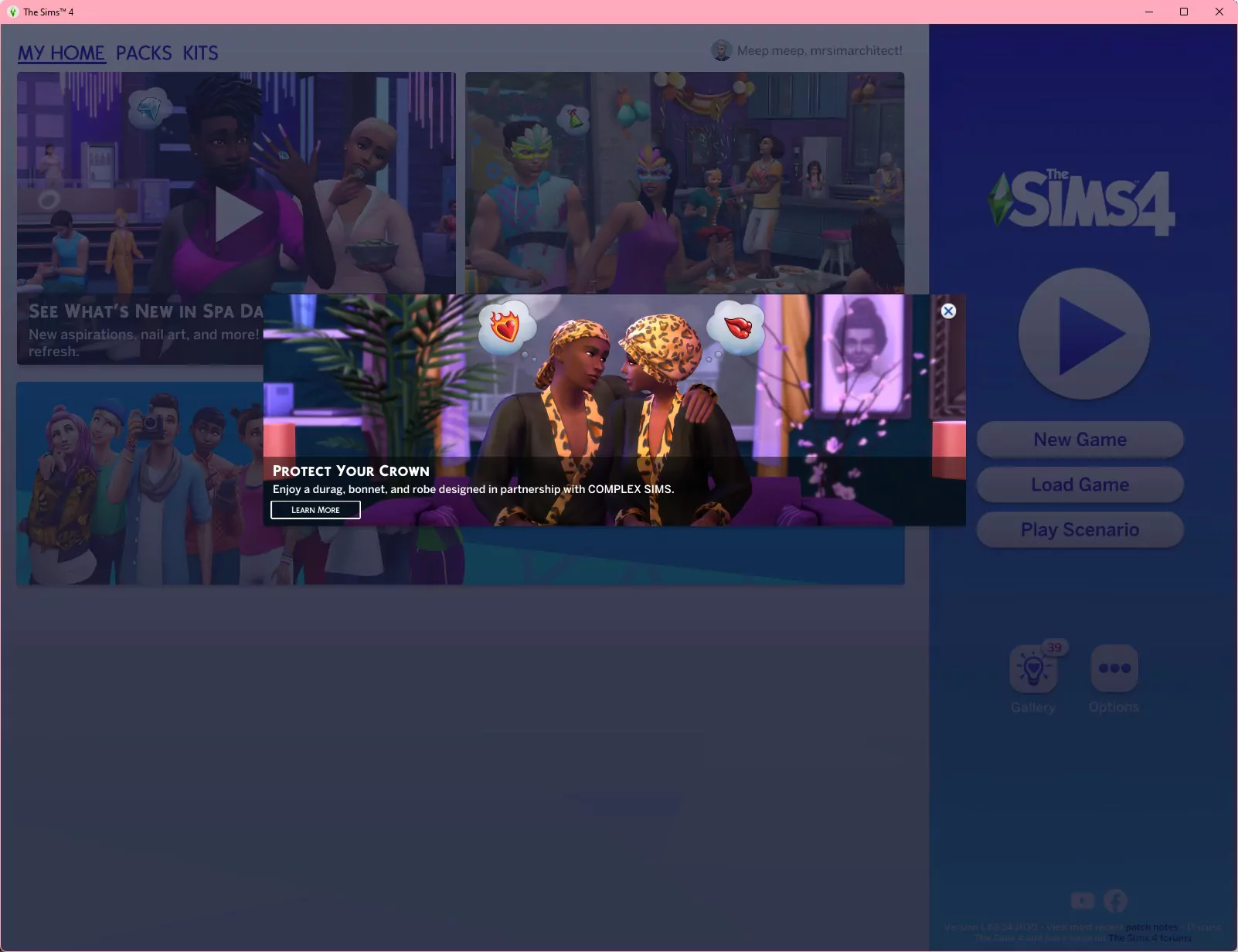
Task: Open the Options menu icon
Action: tap(1114, 668)
